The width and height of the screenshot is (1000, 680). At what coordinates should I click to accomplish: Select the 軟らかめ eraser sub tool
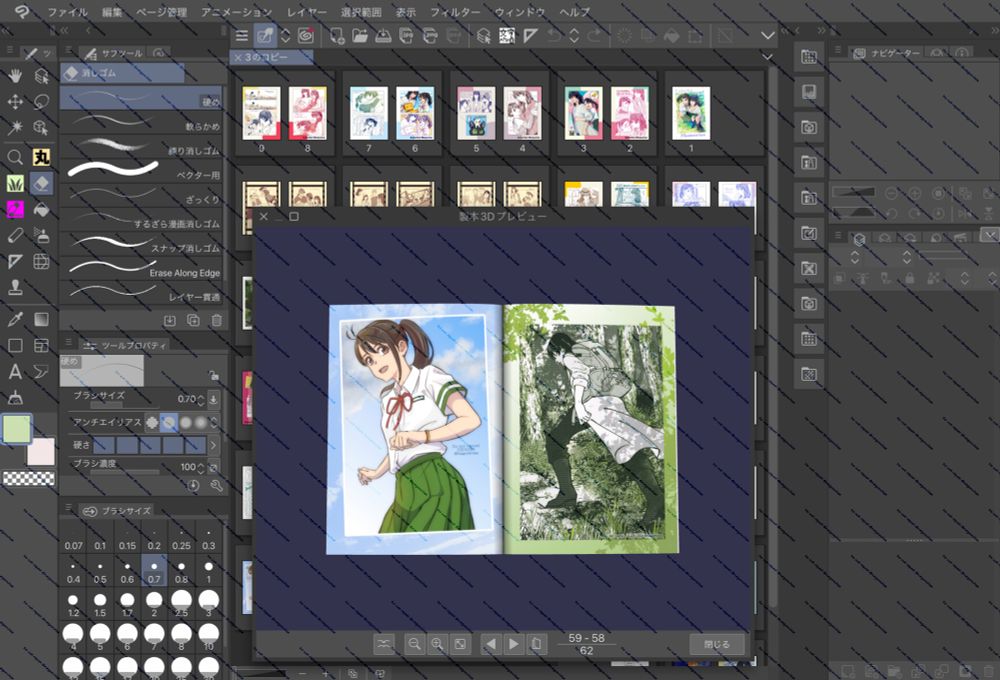(142, 123)
